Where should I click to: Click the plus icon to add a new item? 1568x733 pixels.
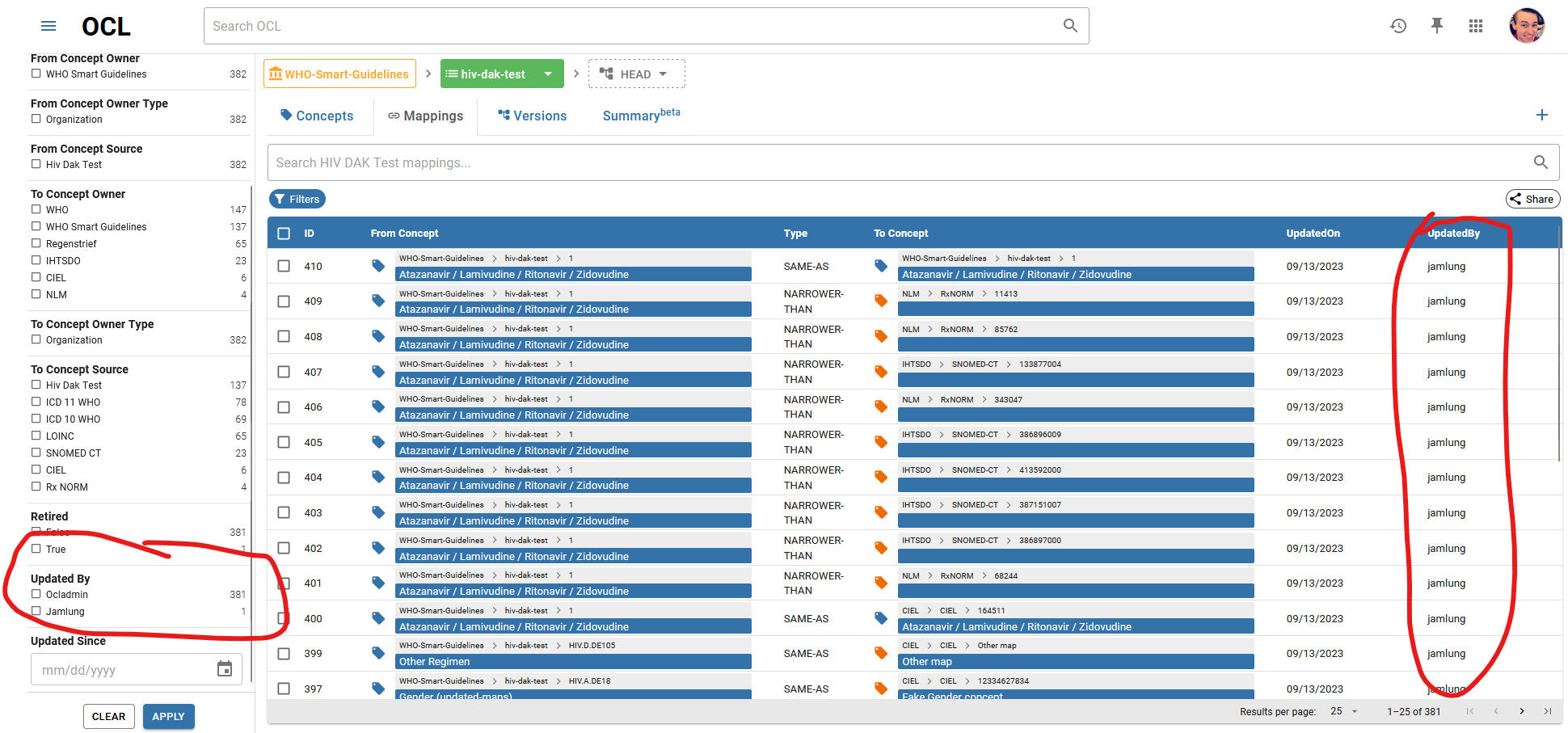(x=1542, y=115)
